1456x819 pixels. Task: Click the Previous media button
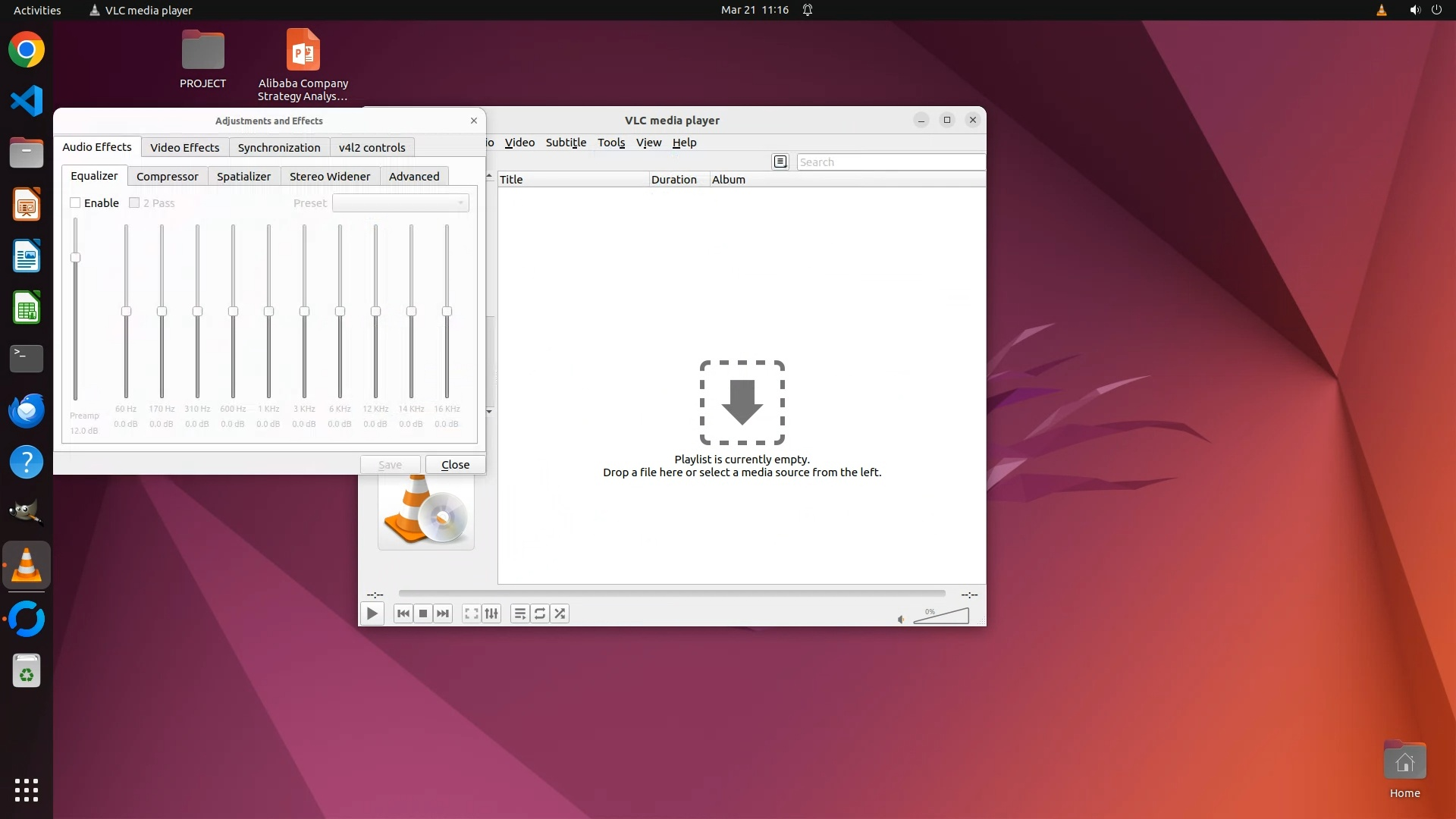tap(403, 613)
